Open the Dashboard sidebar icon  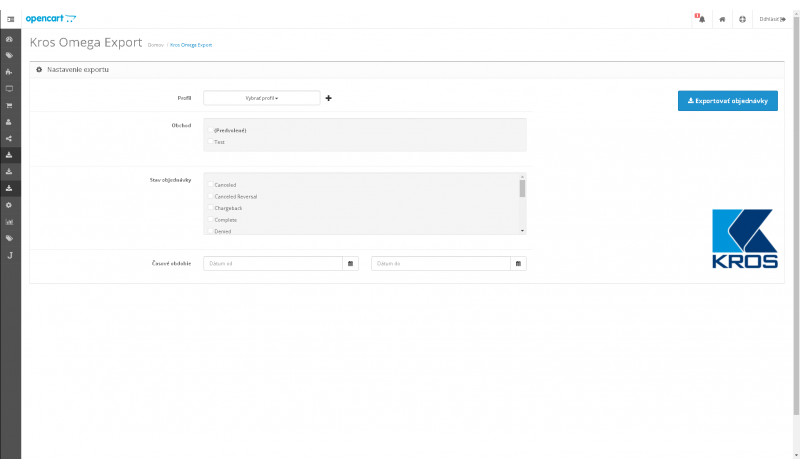[9, 39]
